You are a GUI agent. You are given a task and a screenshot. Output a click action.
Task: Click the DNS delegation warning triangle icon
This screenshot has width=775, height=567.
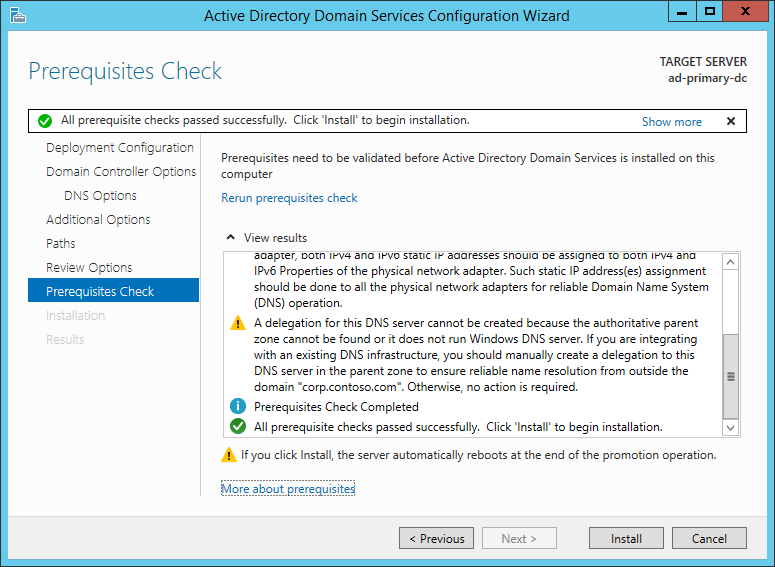point(238,323)
